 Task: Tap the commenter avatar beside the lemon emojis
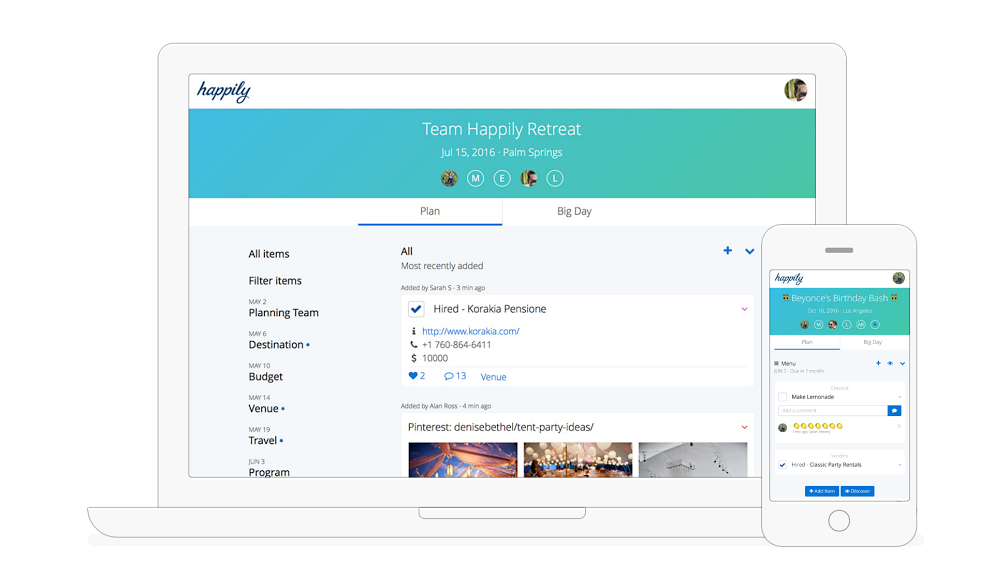click(782, 427)
